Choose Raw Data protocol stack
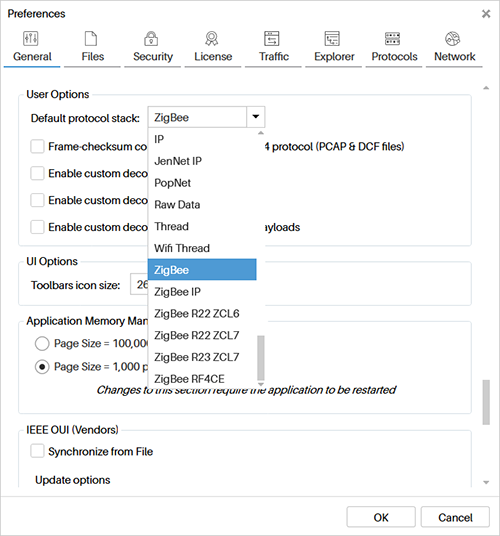Image resolution: width=500 pixels, height=536 pixels. click(x=202, y=204)
